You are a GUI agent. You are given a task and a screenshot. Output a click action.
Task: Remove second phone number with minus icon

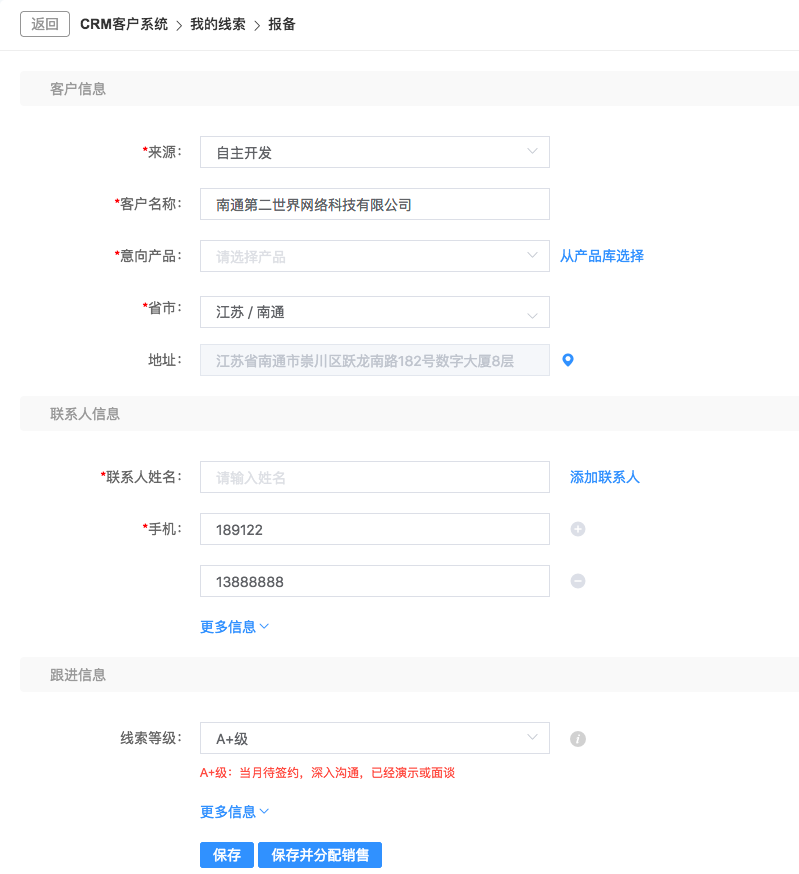tap(578, 581)
